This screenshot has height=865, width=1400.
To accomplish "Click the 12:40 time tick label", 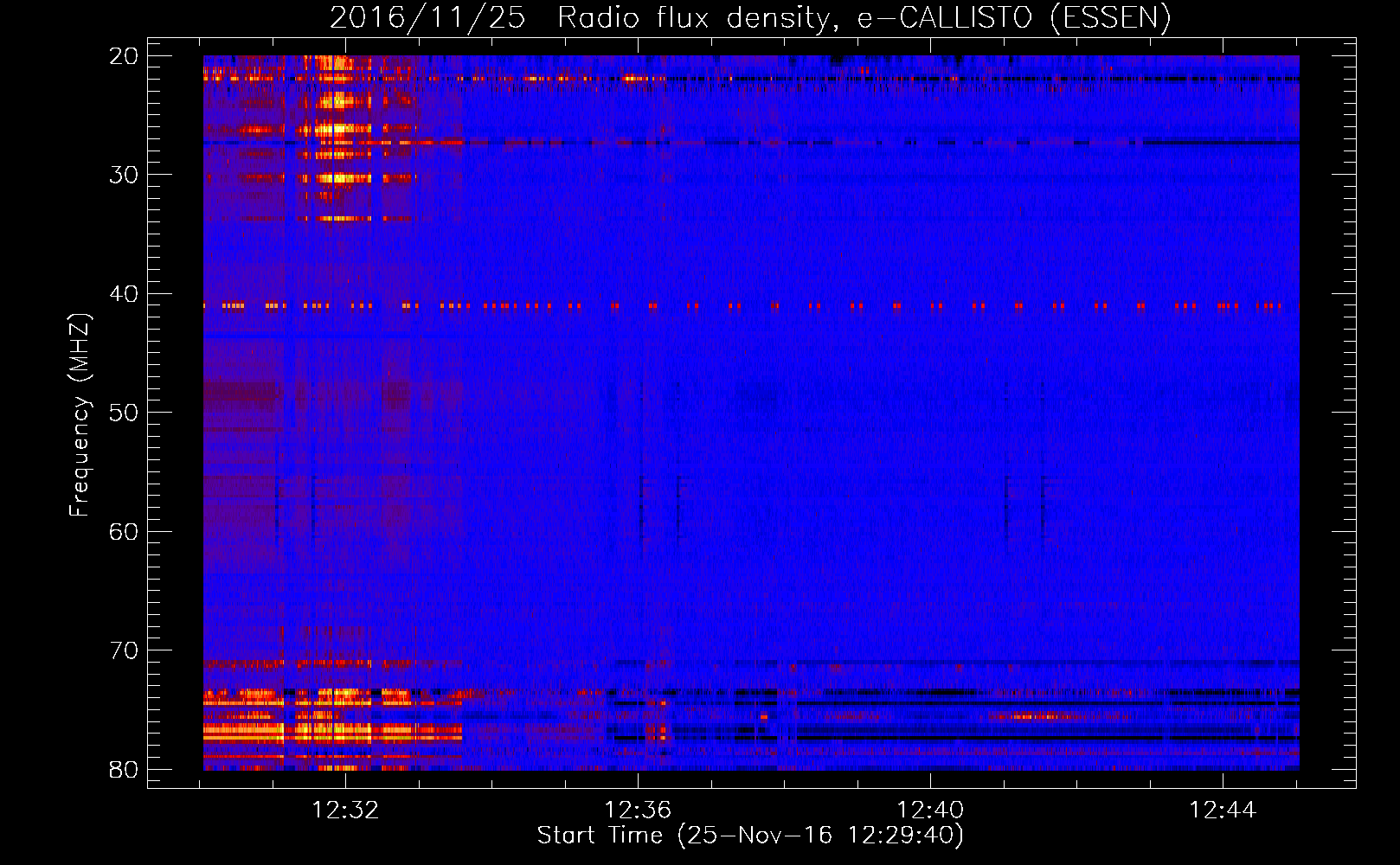I will [x=931, y=810].
